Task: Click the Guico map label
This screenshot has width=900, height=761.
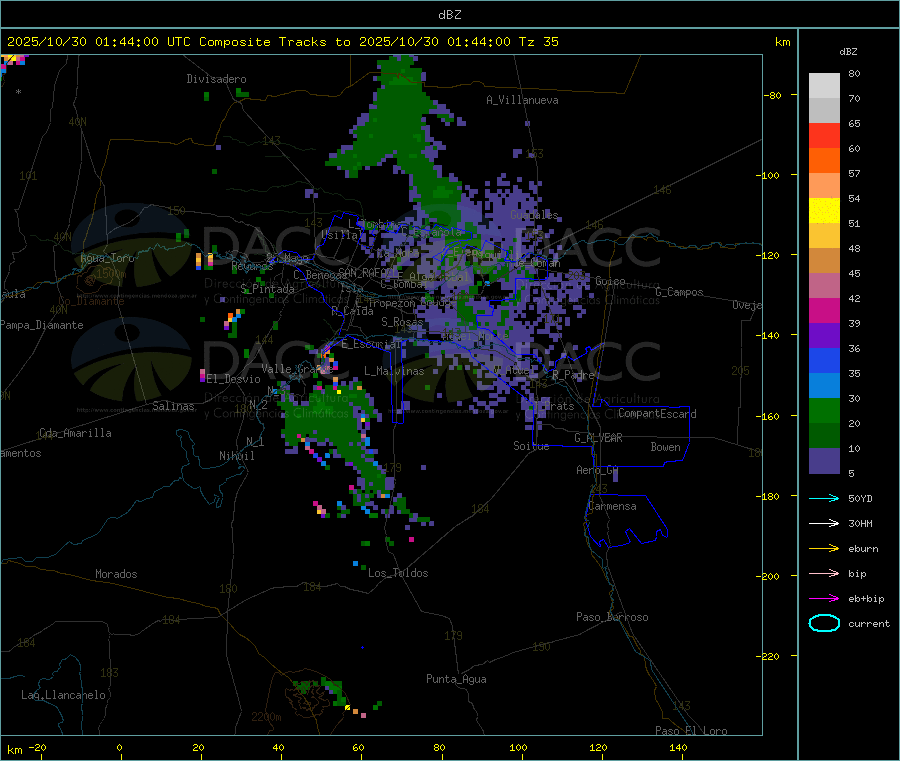Action: click(x=610, y=281)
